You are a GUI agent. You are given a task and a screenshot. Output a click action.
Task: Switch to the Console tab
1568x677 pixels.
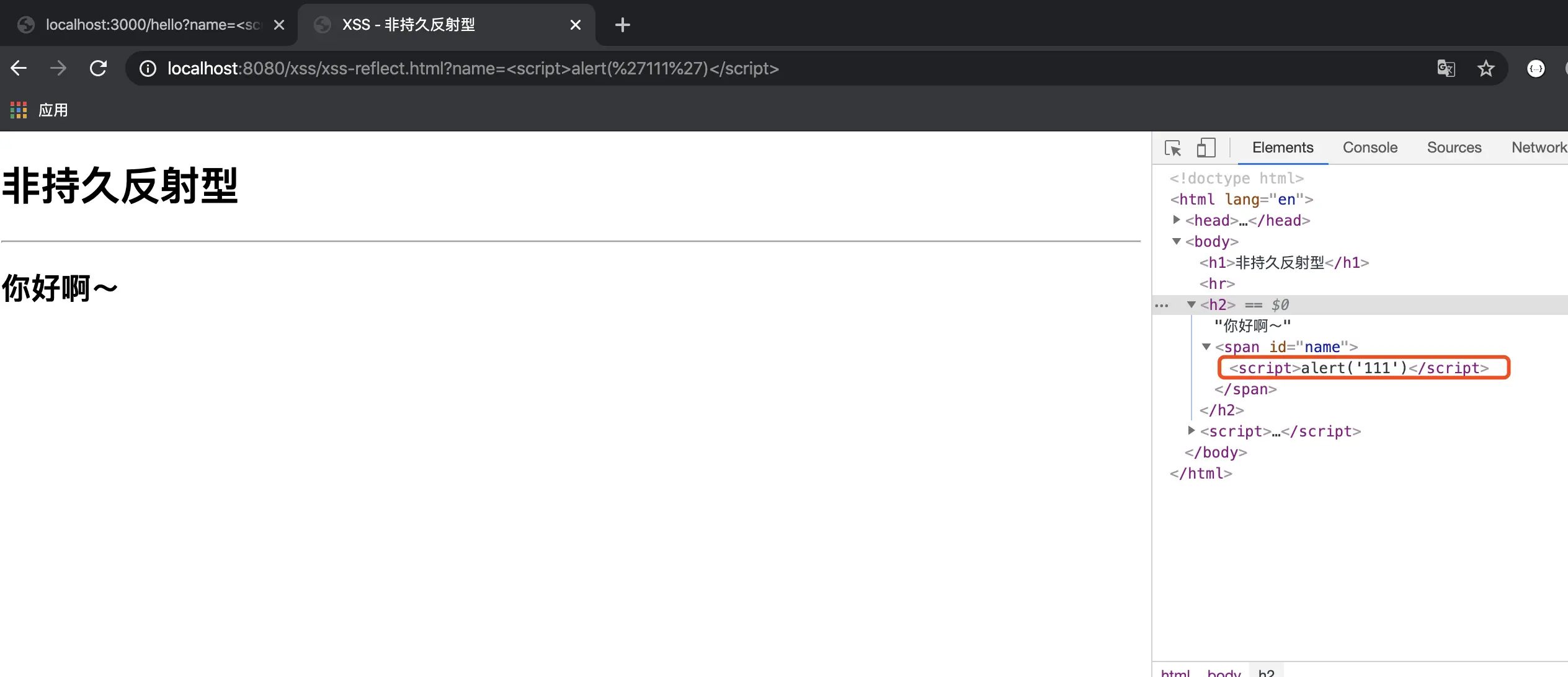pos(1370,148)
